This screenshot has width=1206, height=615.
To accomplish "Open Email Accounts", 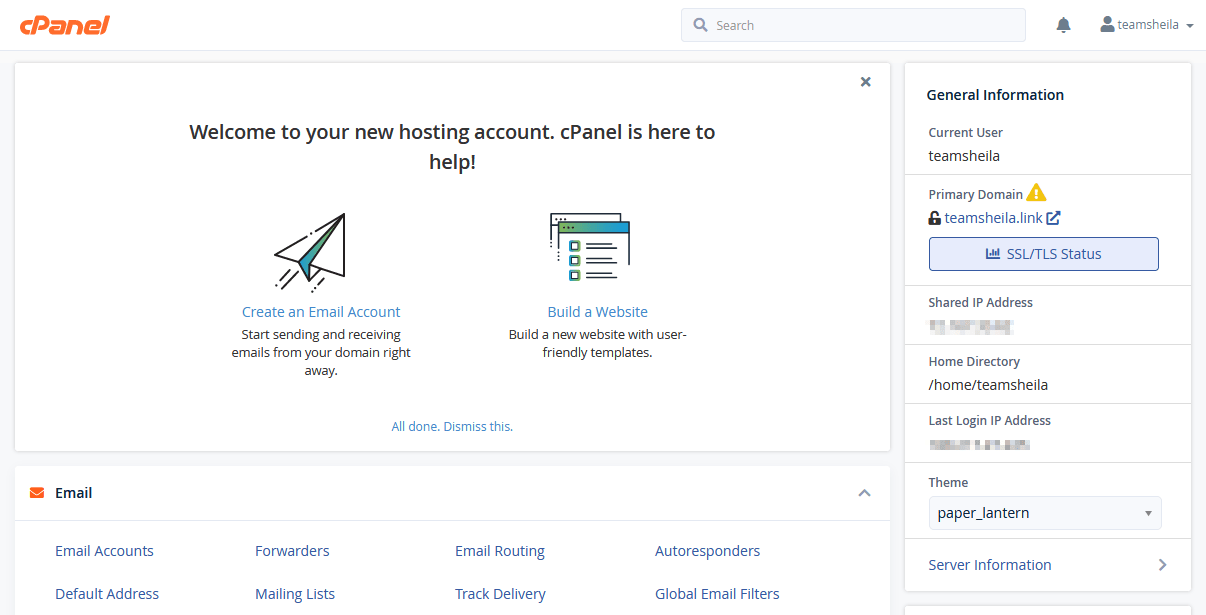I will (x=105, y=551).
